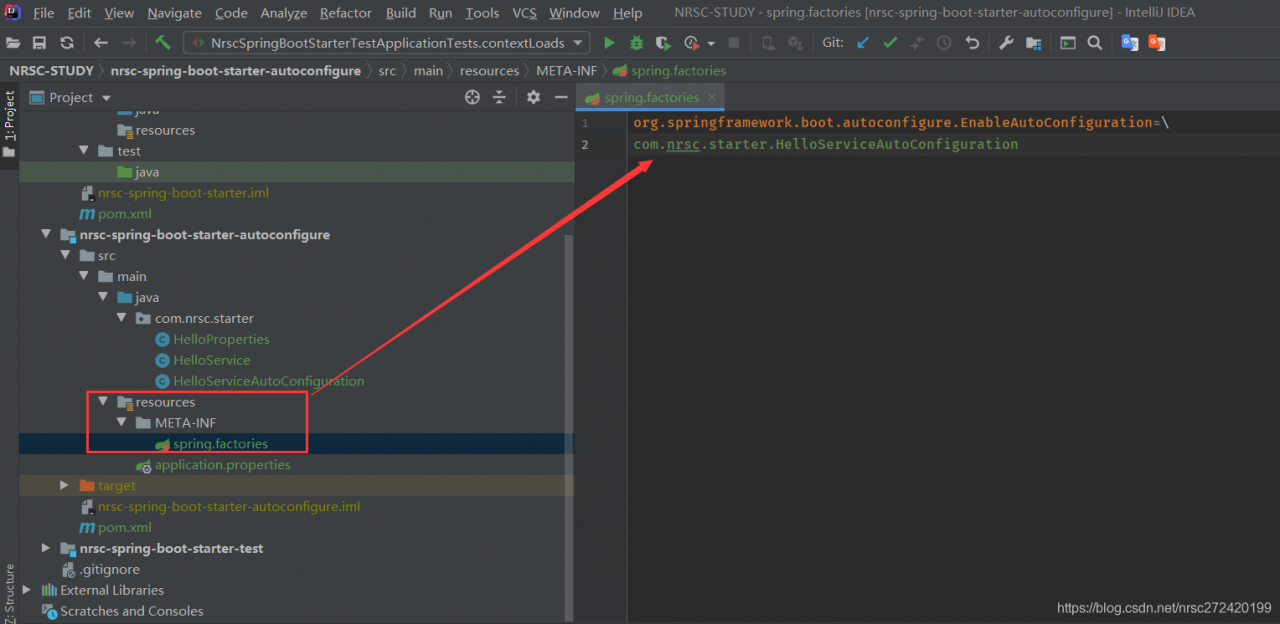Image resolution: width=1280 pixels, height=624 pixels.
Task: Hide the Project panel with the minus icon
Action: coord(561,97)
